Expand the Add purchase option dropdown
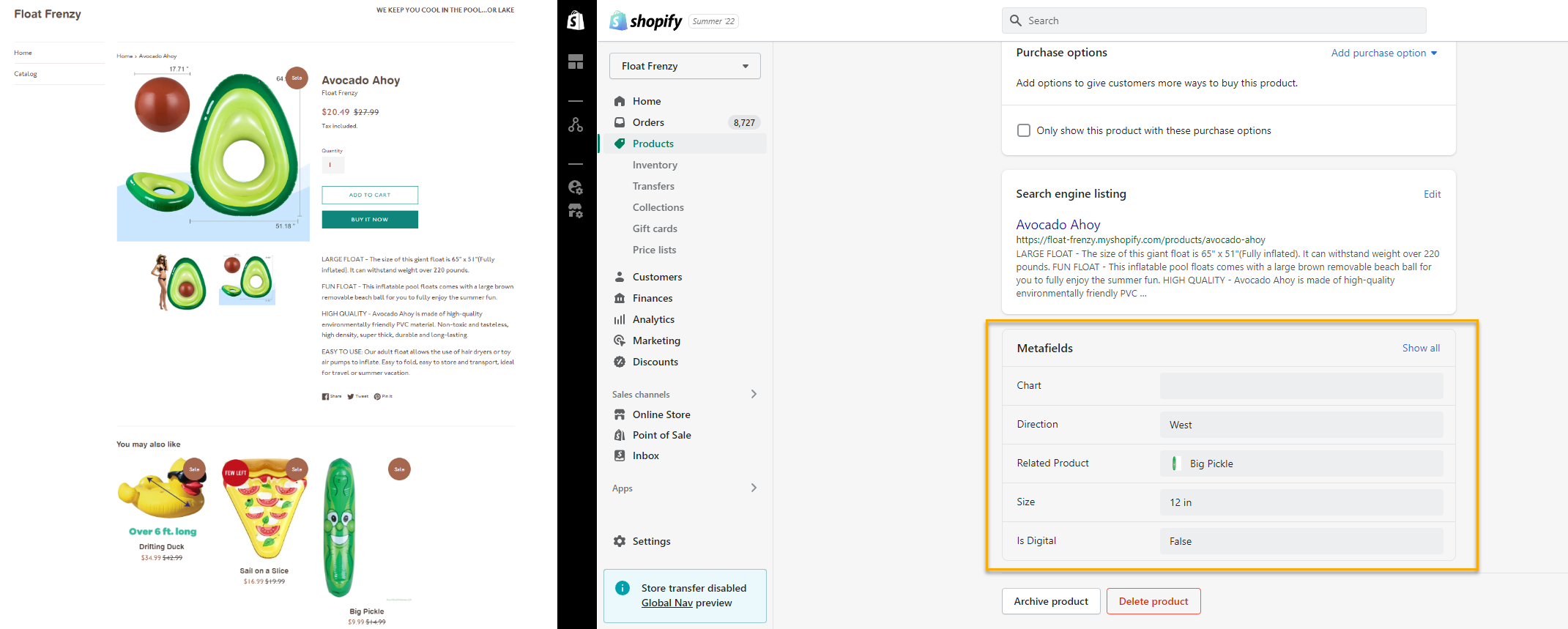The width and height of the screenshot is (1568, 629). click(1383, 53)
